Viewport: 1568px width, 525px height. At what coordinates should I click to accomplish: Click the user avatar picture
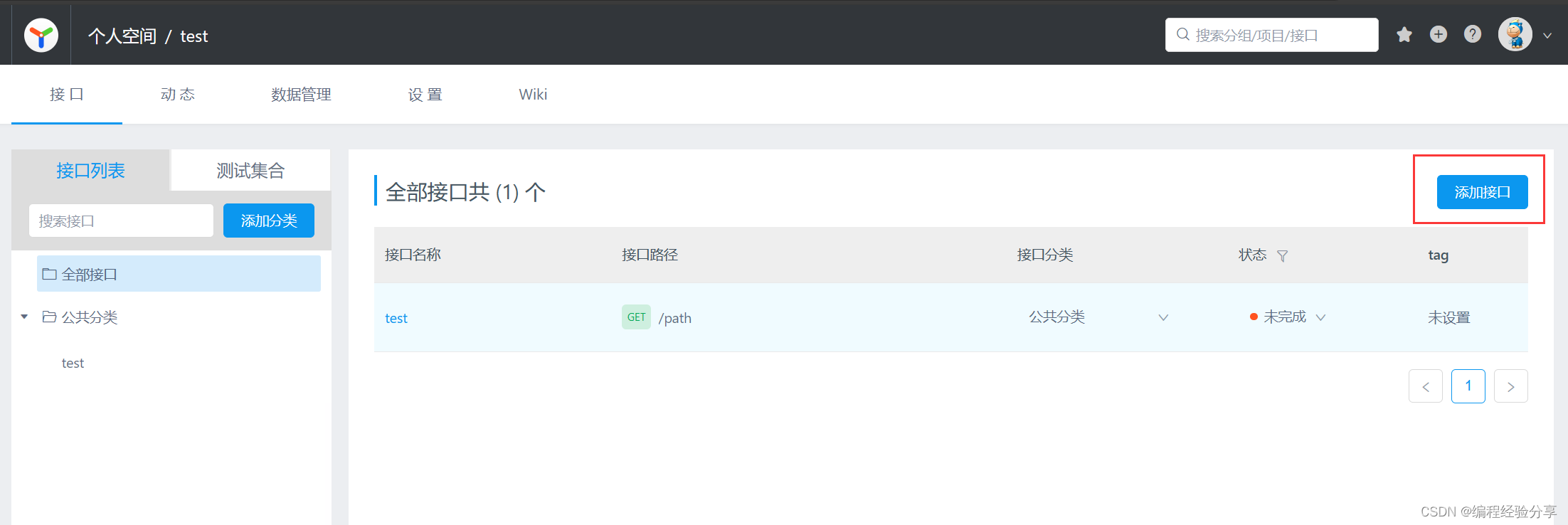pyautogui.click(x=1515, y=34)
